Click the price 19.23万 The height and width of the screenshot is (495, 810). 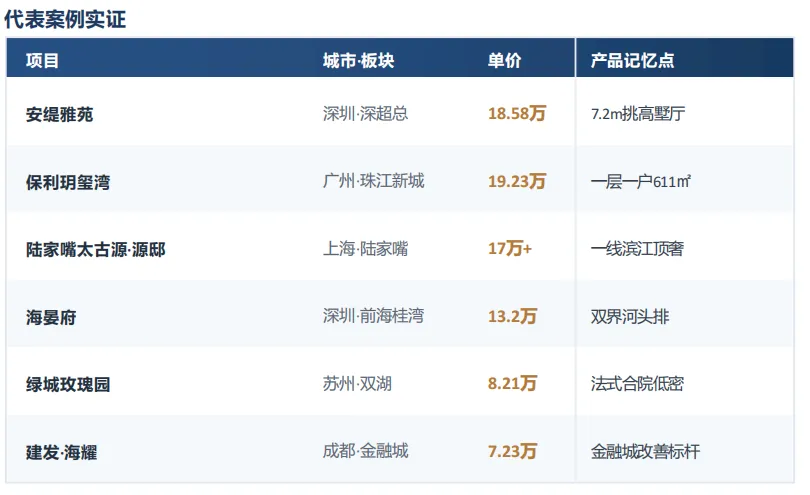coord(517,181)
